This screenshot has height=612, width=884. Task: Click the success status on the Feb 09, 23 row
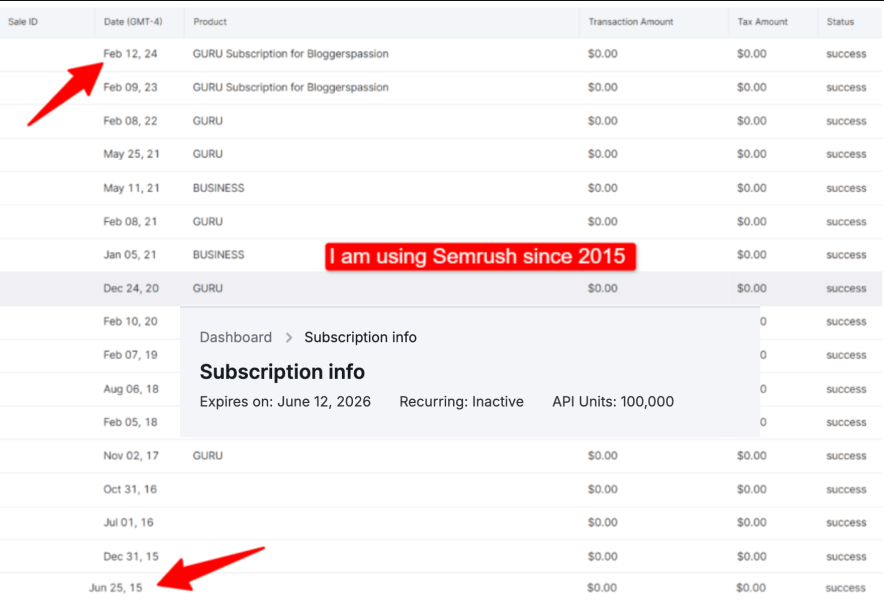845,87
